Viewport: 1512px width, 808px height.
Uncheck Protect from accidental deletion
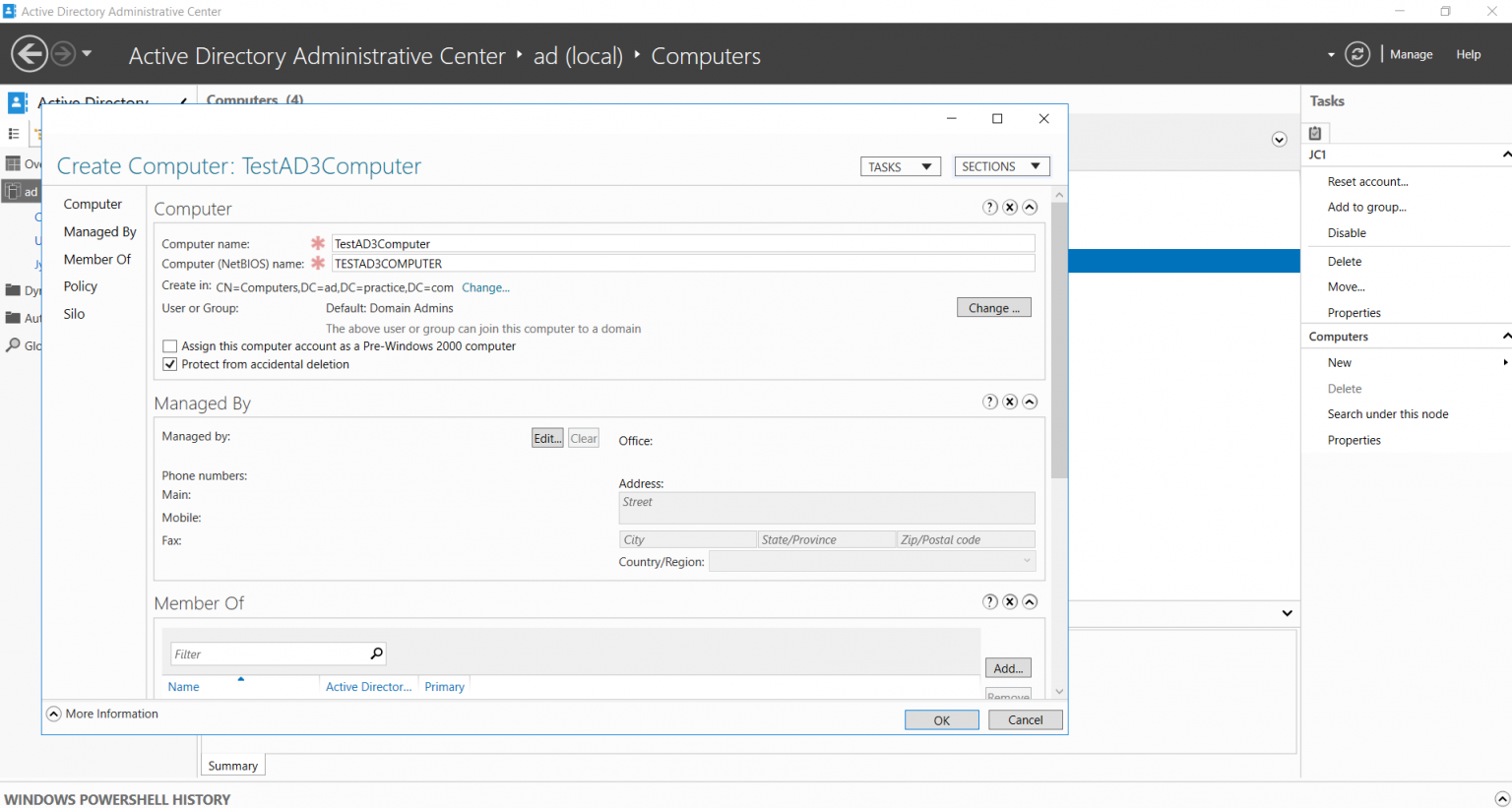click(170, 364)
